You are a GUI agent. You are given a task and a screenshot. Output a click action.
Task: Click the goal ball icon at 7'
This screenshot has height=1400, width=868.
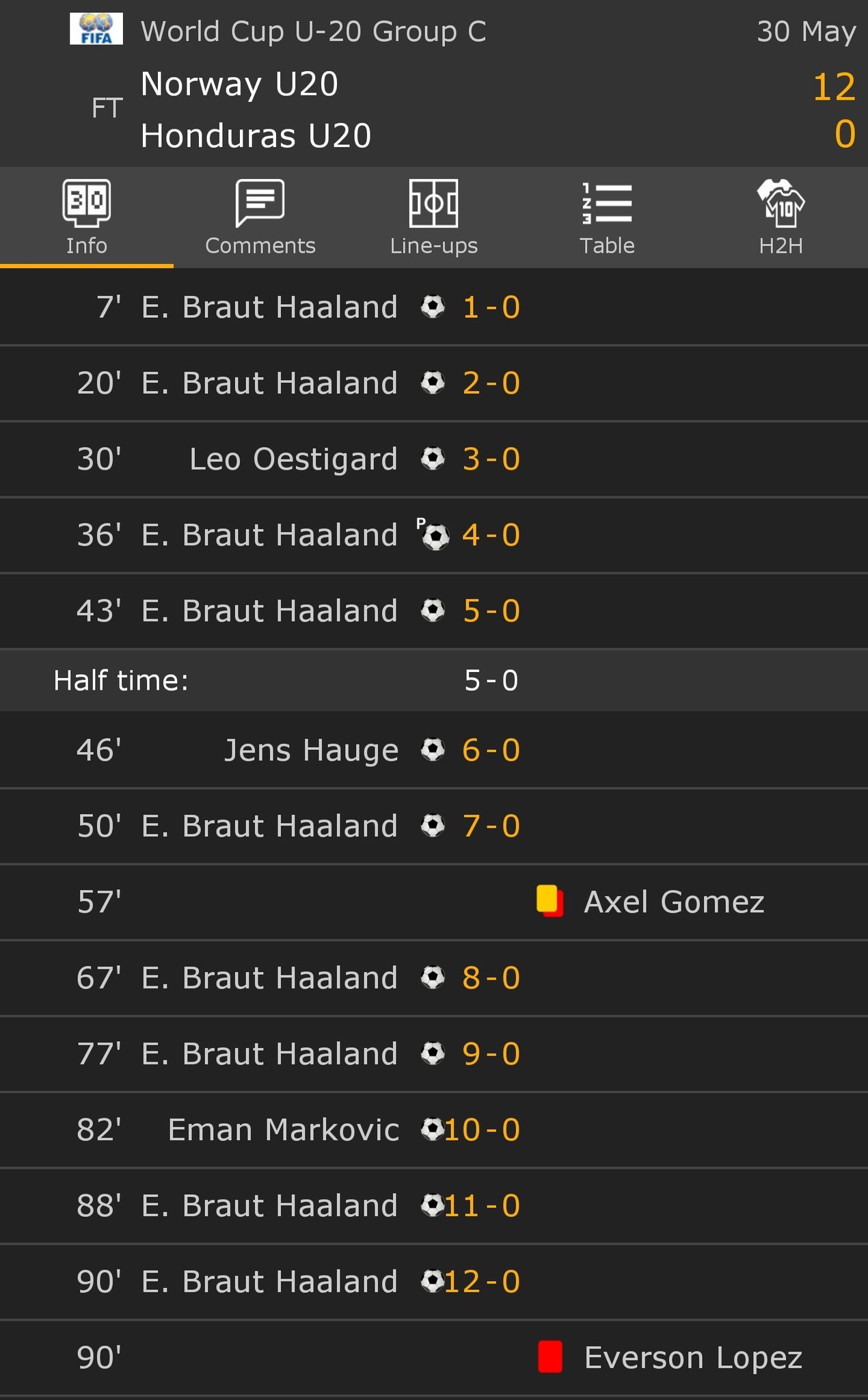[x=433, y=306]
